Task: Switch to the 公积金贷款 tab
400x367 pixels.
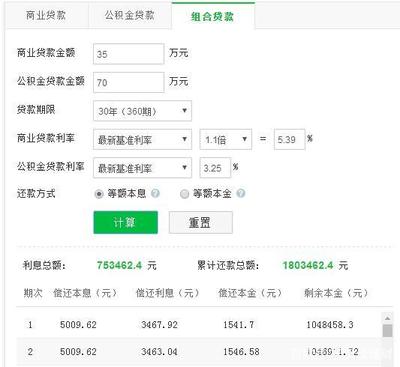Action: click(130, 15)
